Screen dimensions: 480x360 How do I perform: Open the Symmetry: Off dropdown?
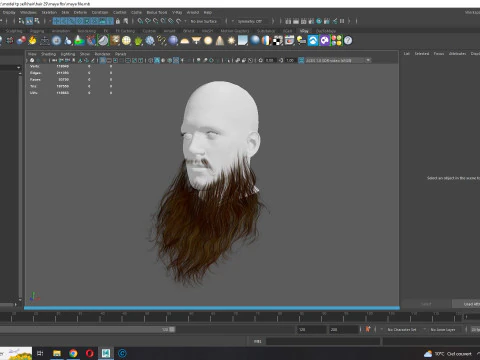pyautogui.click(x=250, y=21)
